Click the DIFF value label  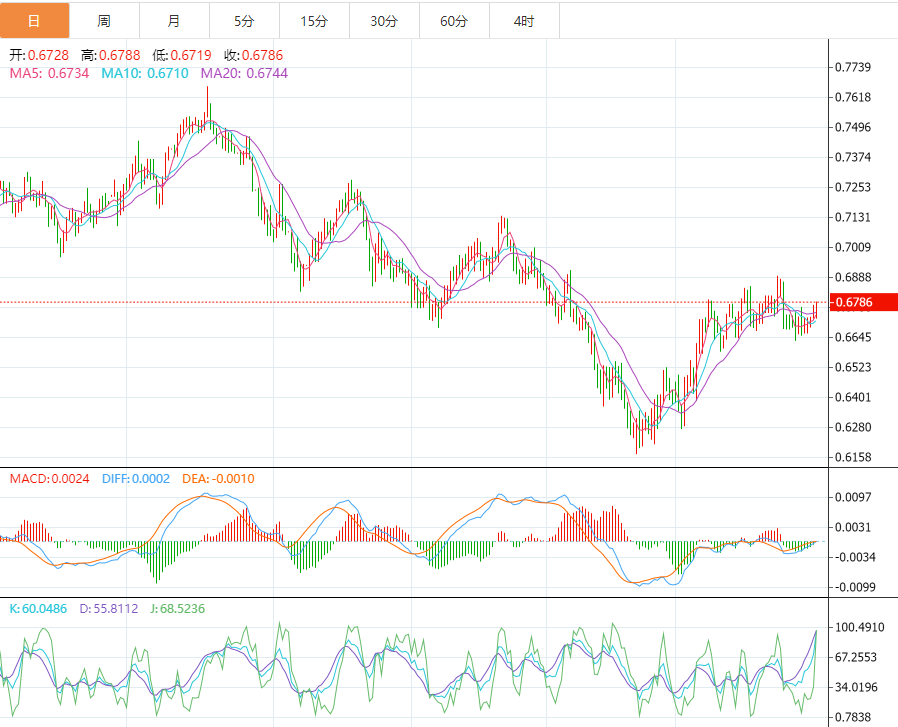[x=135, y=479]
